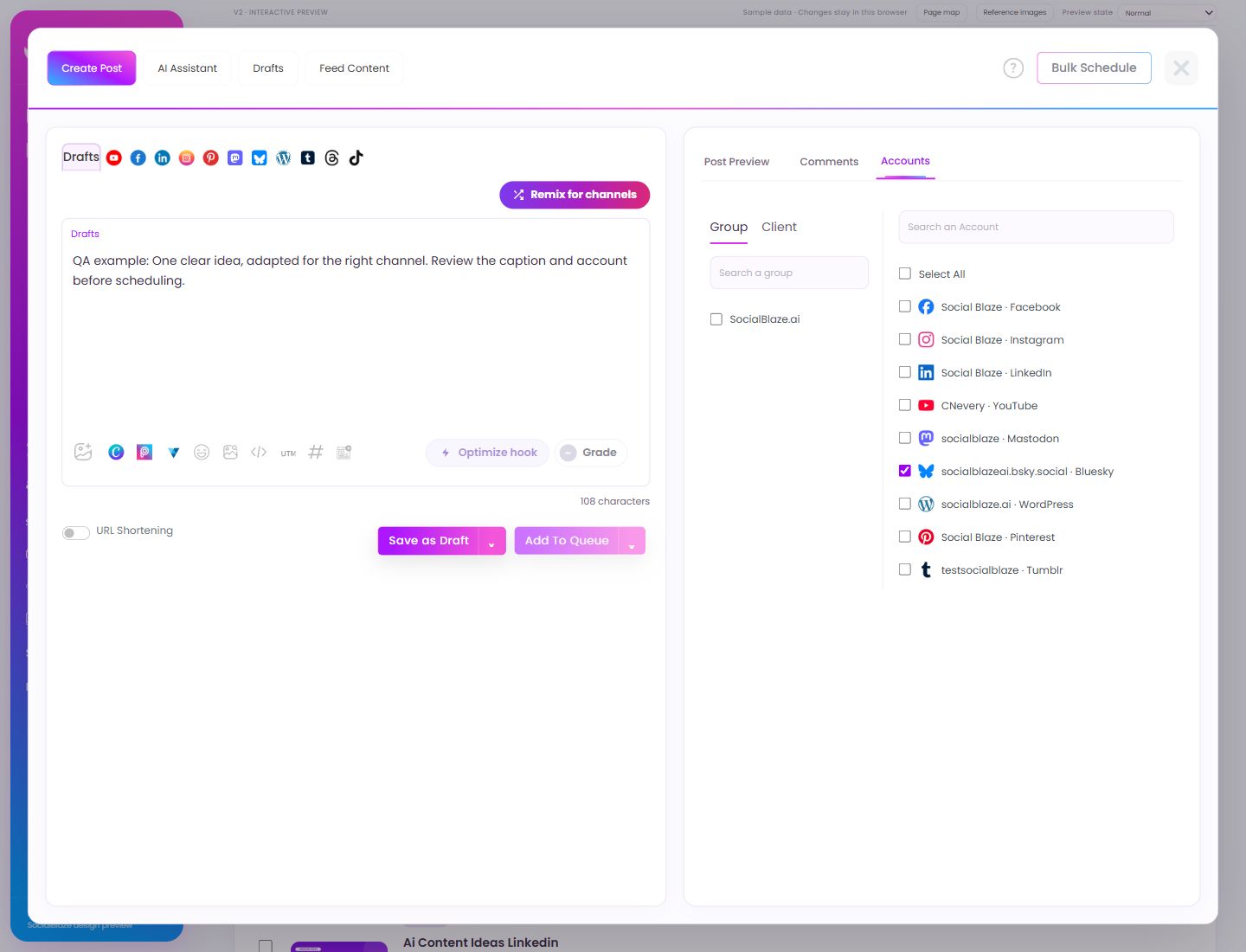
Task: Uncheck socialblazeai.bsky.social · Bluesky account
Action: tap(905, 471)
